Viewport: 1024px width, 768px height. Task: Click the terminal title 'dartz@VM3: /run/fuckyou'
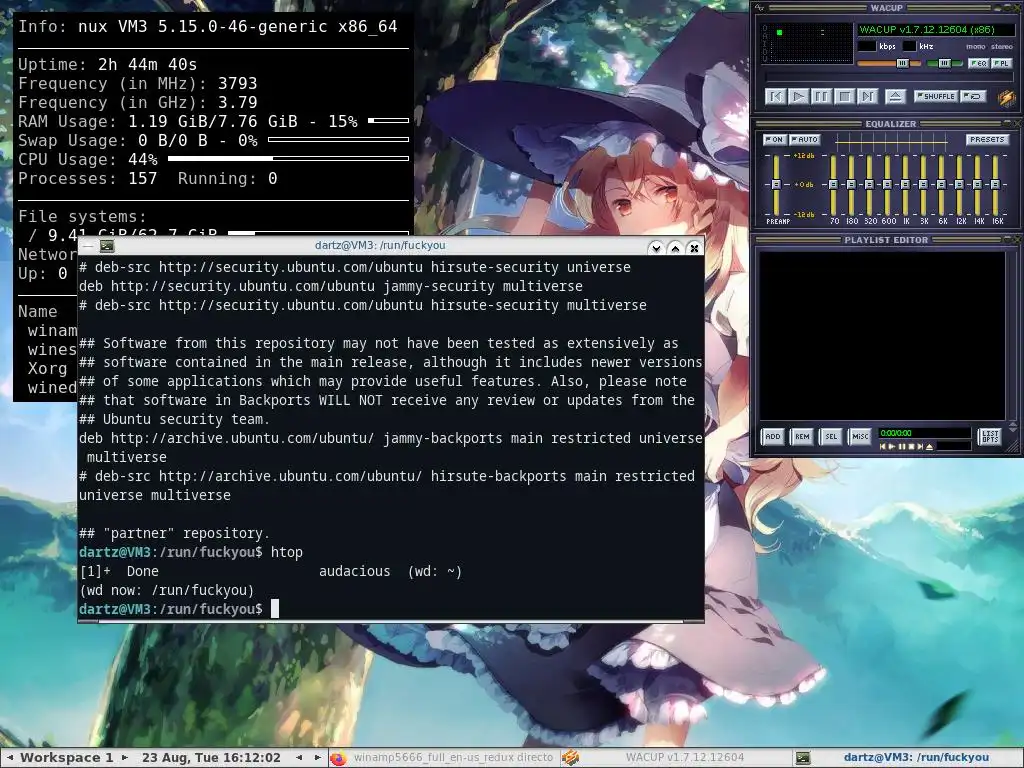(380, 246)
